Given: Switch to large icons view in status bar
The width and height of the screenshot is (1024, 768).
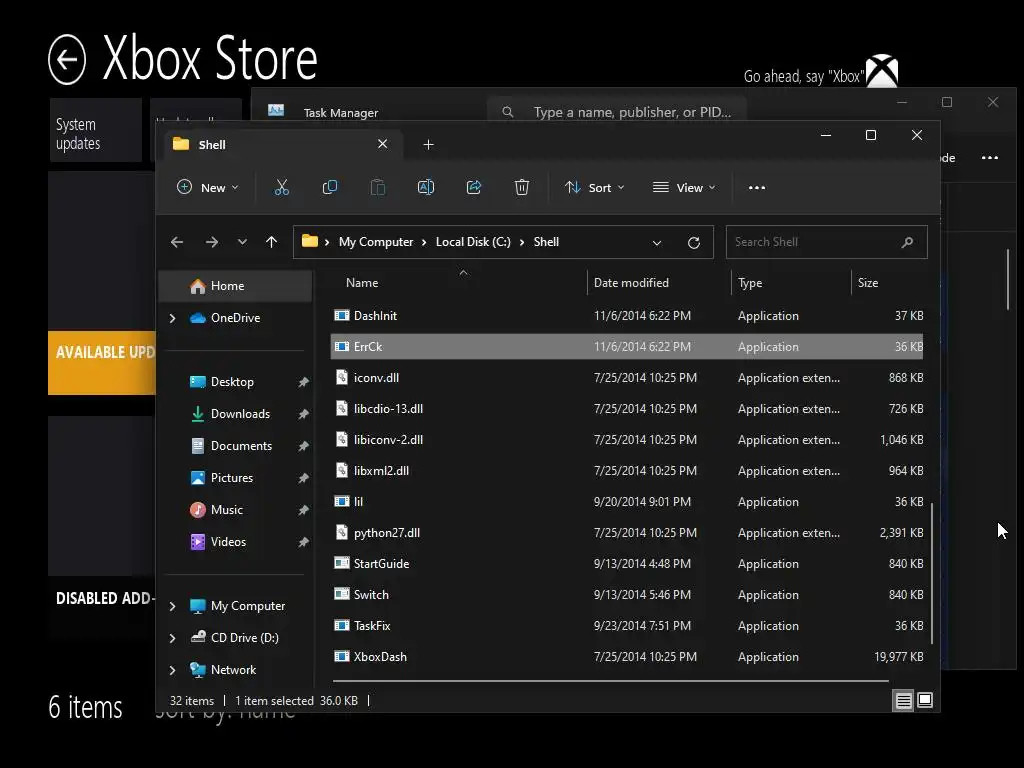Looking at the screenshot, I should coord(925,700).
